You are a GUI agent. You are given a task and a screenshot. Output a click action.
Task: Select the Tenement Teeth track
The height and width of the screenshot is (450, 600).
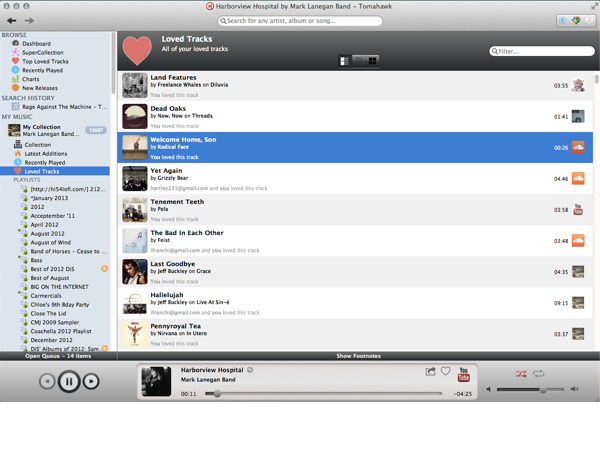click(x=355, y=210)
